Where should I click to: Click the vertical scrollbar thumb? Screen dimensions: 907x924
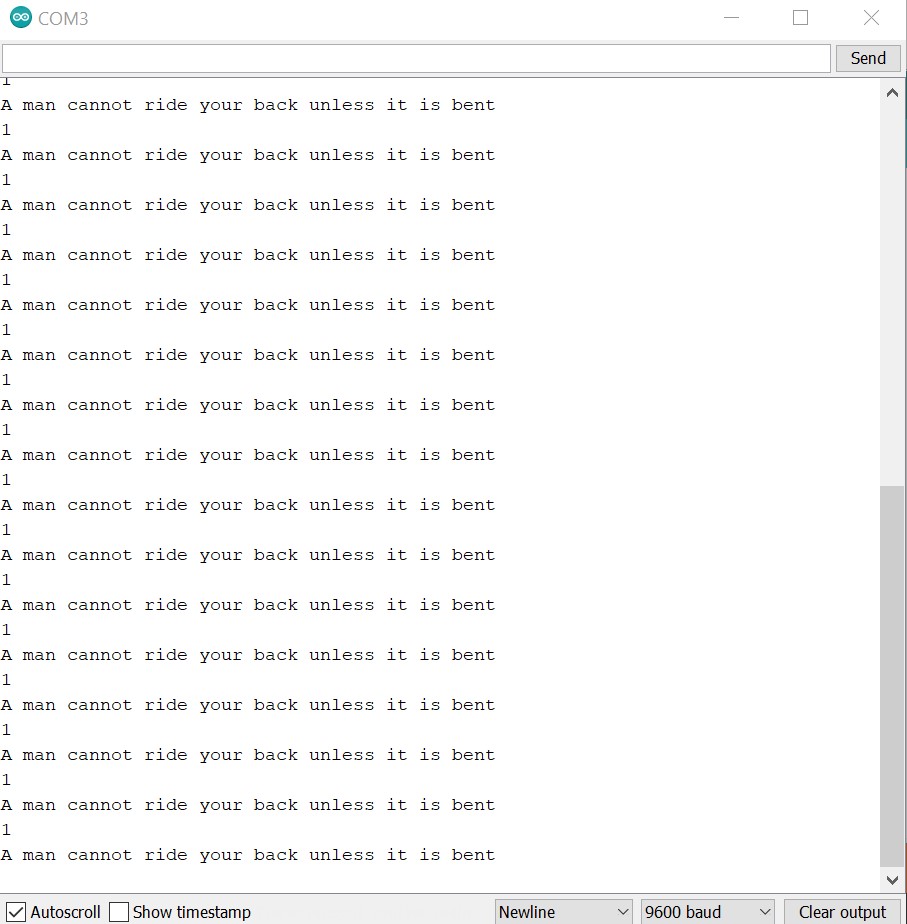[892, 676]
